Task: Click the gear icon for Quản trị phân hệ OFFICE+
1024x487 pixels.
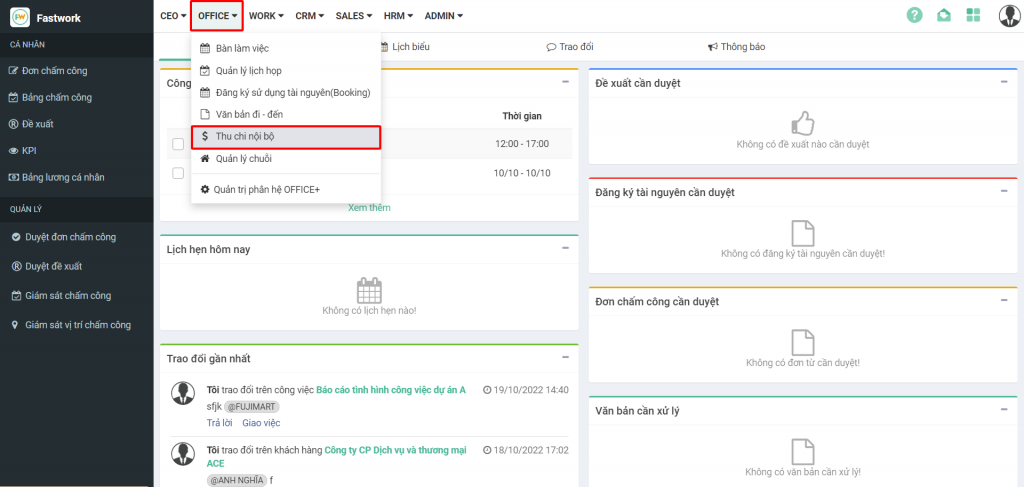Action: click(x=205, y=189)
